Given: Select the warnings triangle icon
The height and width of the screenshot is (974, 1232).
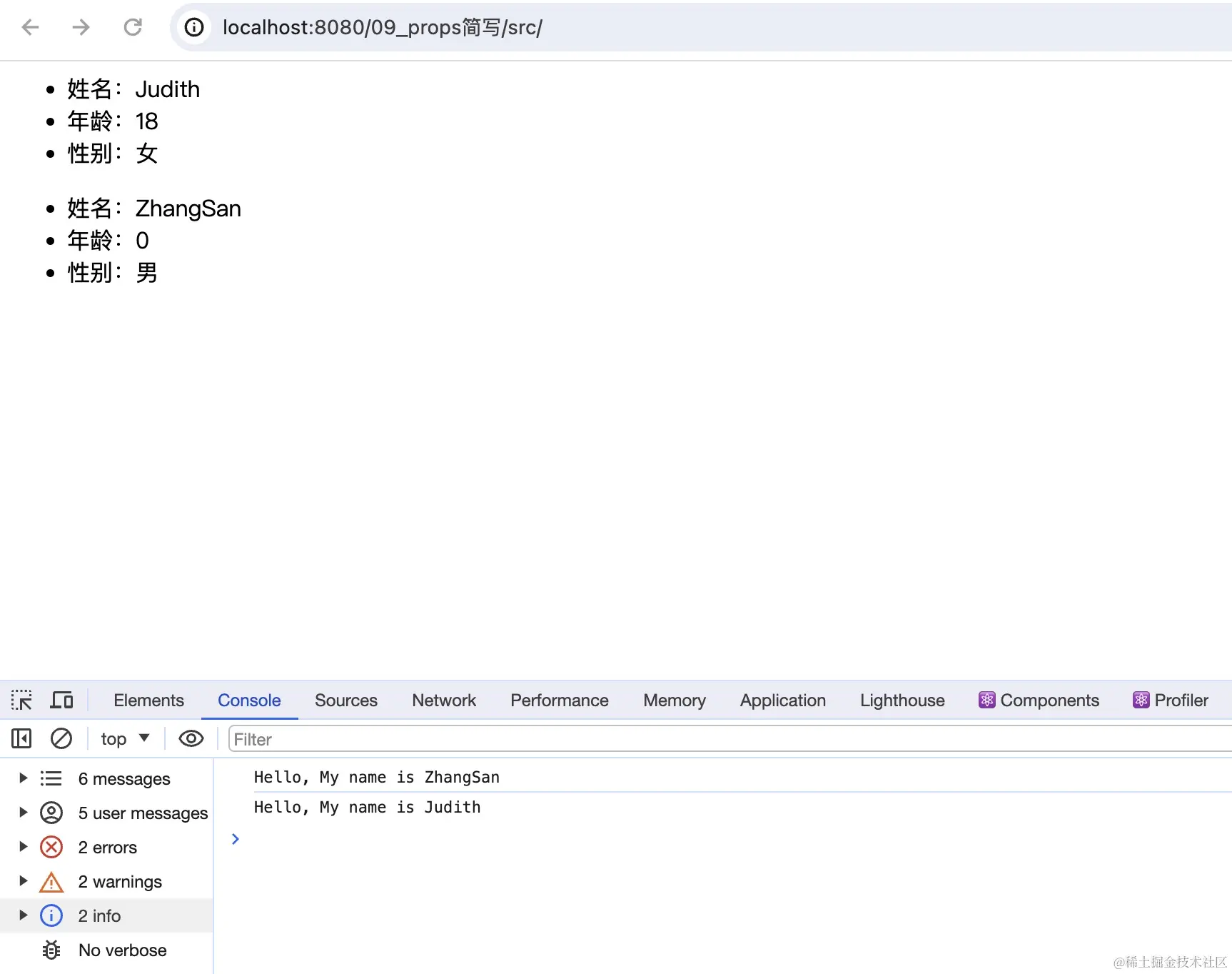Looking at the screenshot, I should 51,883.
